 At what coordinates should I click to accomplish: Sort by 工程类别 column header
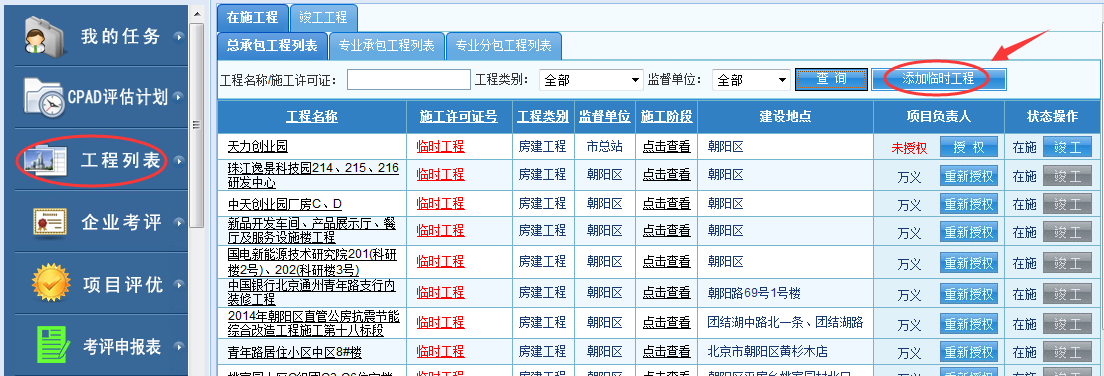tap(543, 117)
